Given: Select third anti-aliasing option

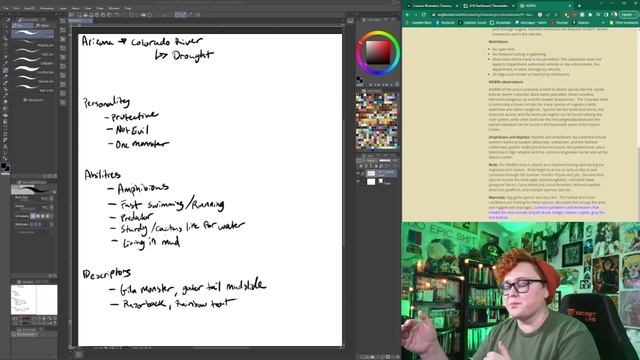Looking at the screenshot, I should [43, 216].
